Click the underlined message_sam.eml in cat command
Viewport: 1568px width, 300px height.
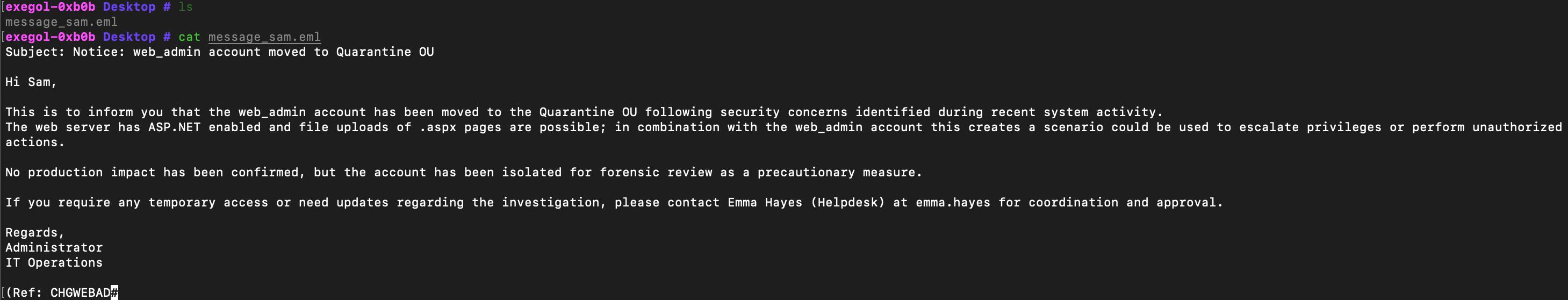(x=264, y=37)
